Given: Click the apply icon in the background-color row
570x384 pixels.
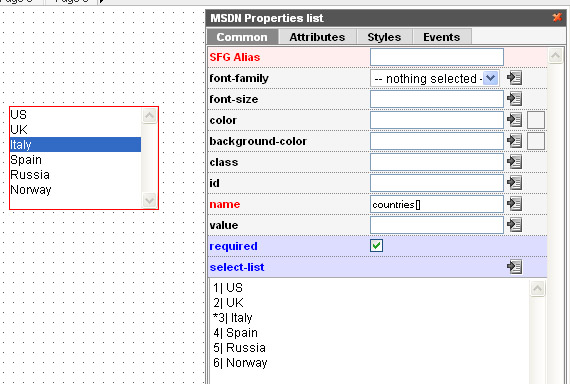Looking at the screenshot, I should click(x=515, y=141).
